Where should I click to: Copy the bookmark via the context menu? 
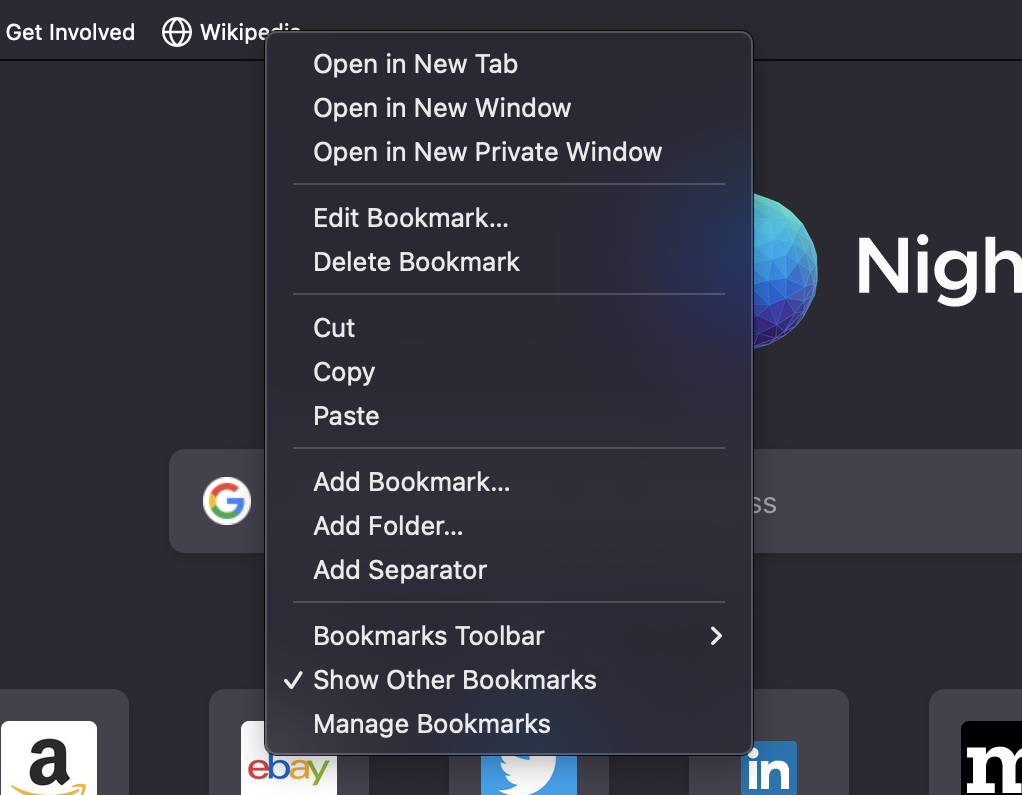[344, 372]
